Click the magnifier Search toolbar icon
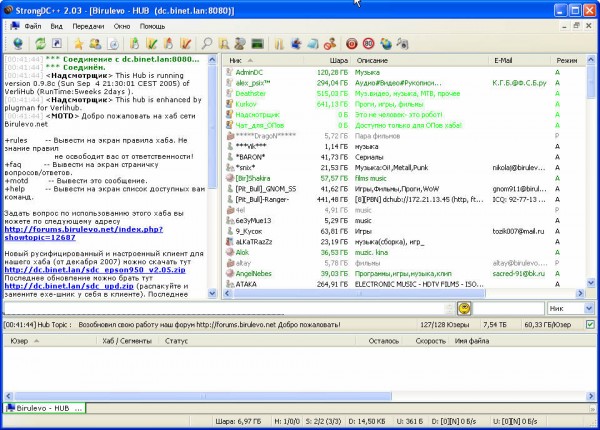Viewport: 600px width, 430px height. tap(207, 43)
